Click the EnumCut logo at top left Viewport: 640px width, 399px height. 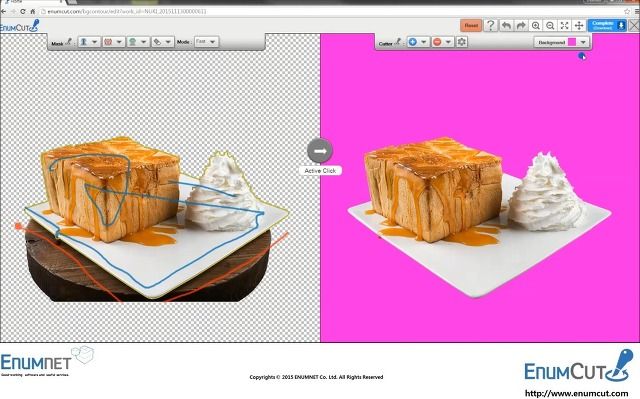(x=19, y=26)
